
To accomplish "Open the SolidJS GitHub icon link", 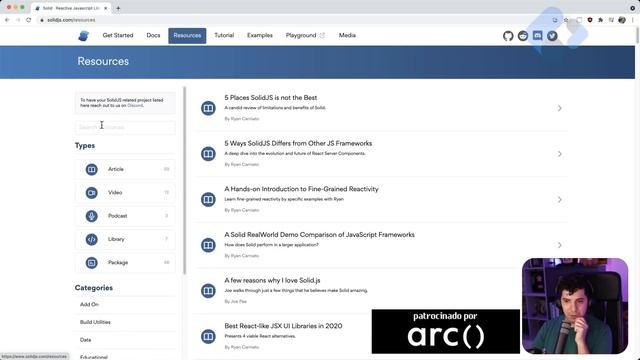I will [508, 36].
